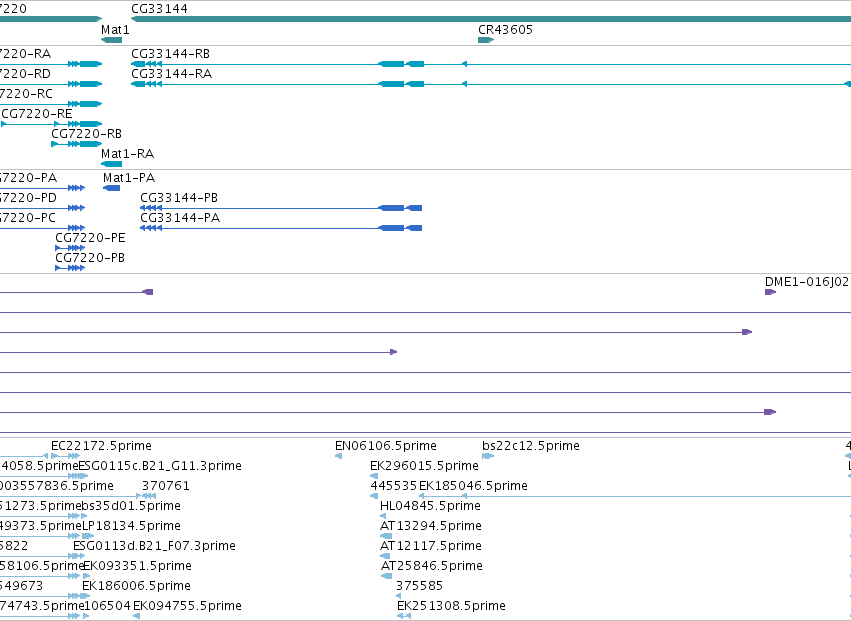Image resolution: width=851 pixels, height=621 pixels.
Task: Select the CG33144 gene label
Action: [x=160, y=9]
